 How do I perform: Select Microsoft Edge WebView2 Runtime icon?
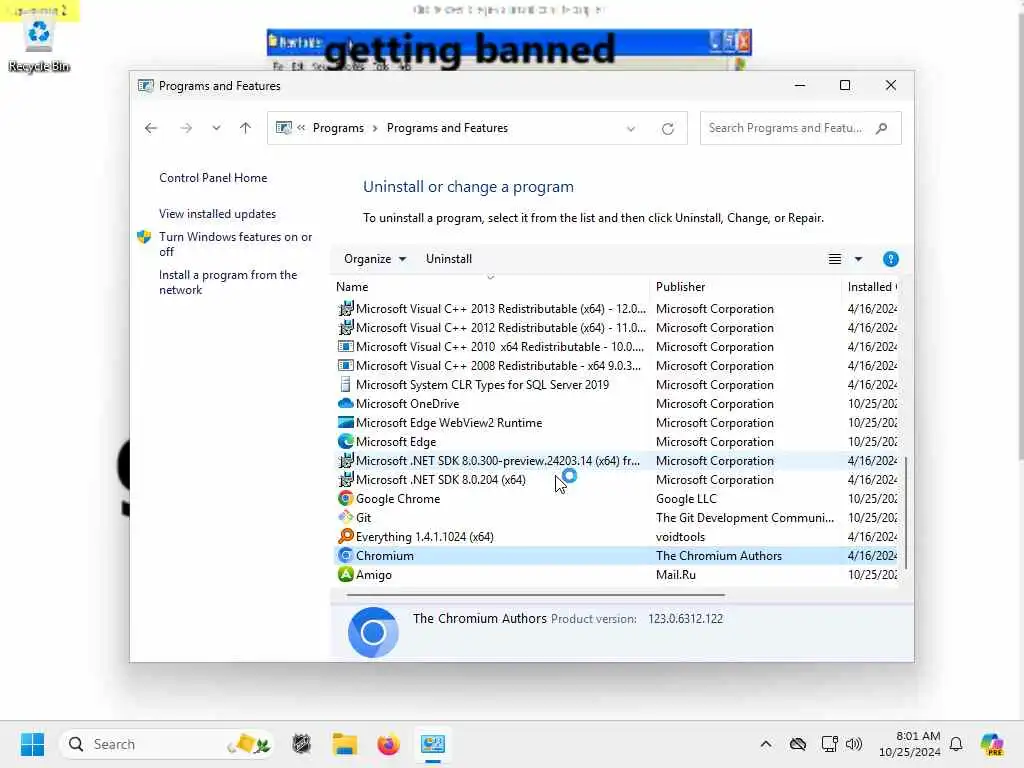pos(345,423)
